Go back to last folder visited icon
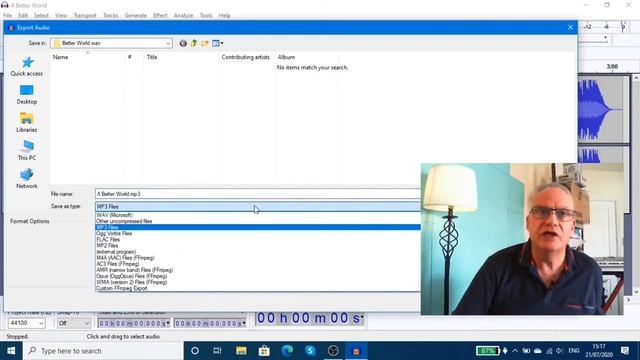Viewport: 640px width, 360px height. (183, 43)
